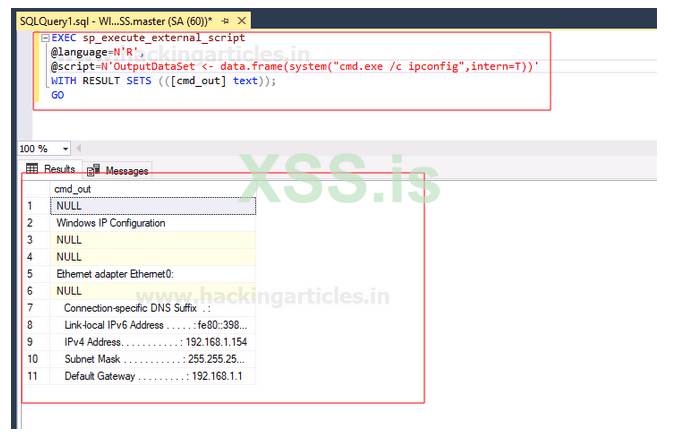Switch to the Results tab
The image size is (677, 434).
pos(51,169)
